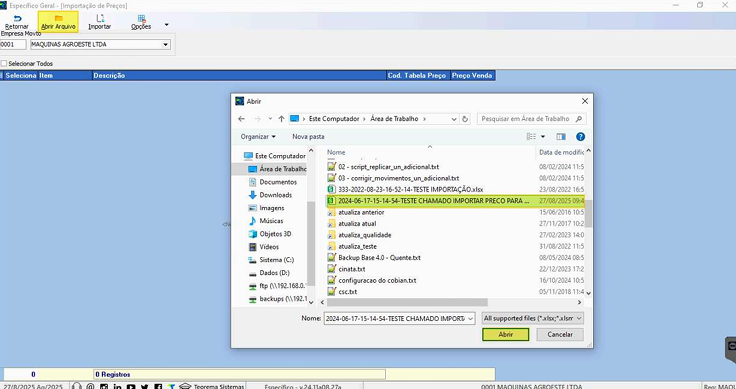
Task: Open recent locations dropdown in Abrir dialog
Action: (x=270, y=119)
